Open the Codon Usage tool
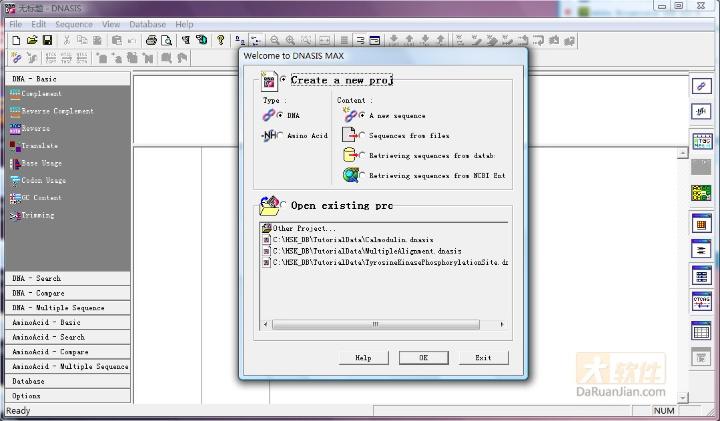 pos(42,181)
